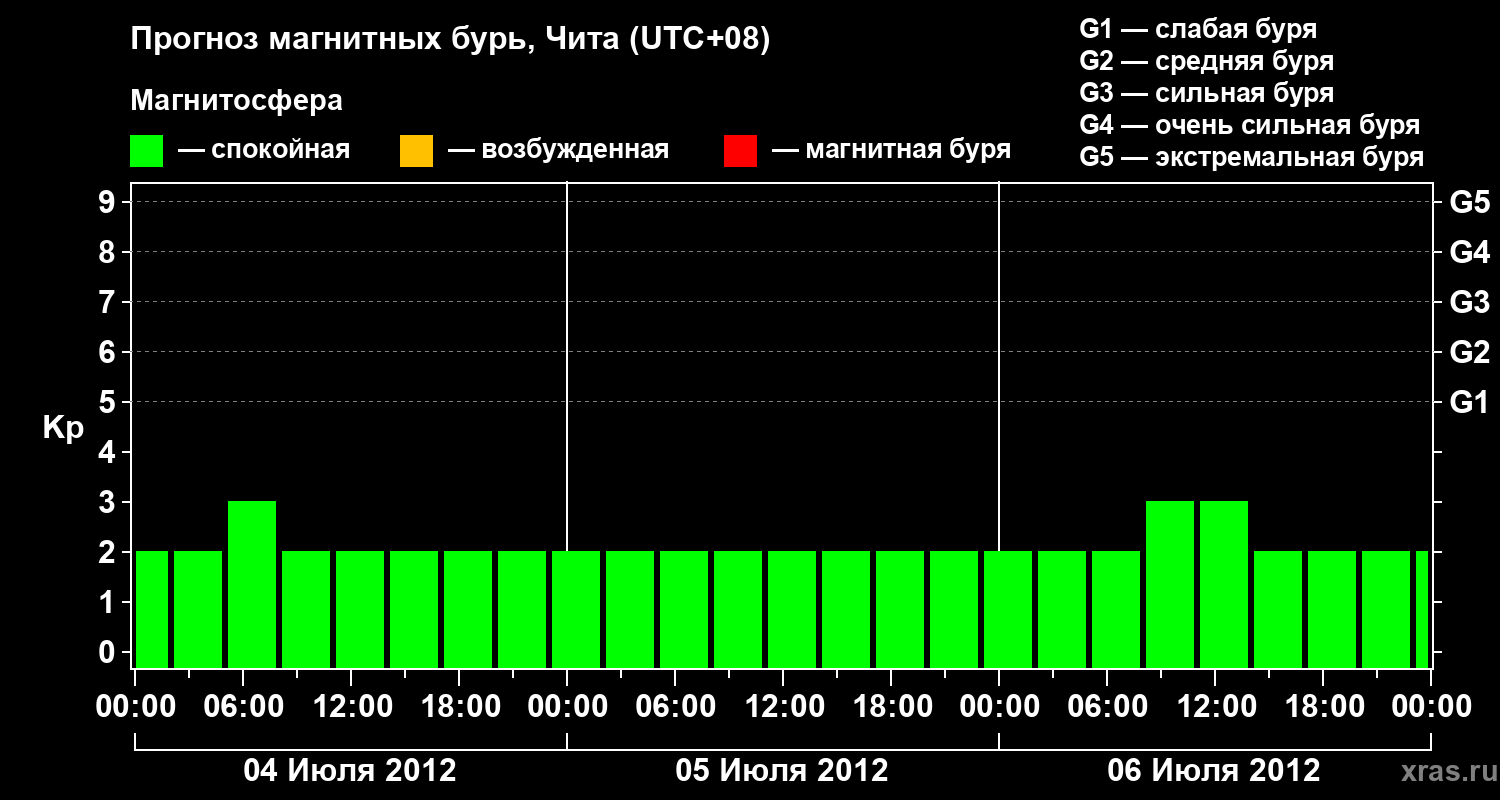Image resolution: width=1500 pixels, height=800 pixels.
Task: Click the 'G3' label on the right axis
Action: [x=1469, y=303]
